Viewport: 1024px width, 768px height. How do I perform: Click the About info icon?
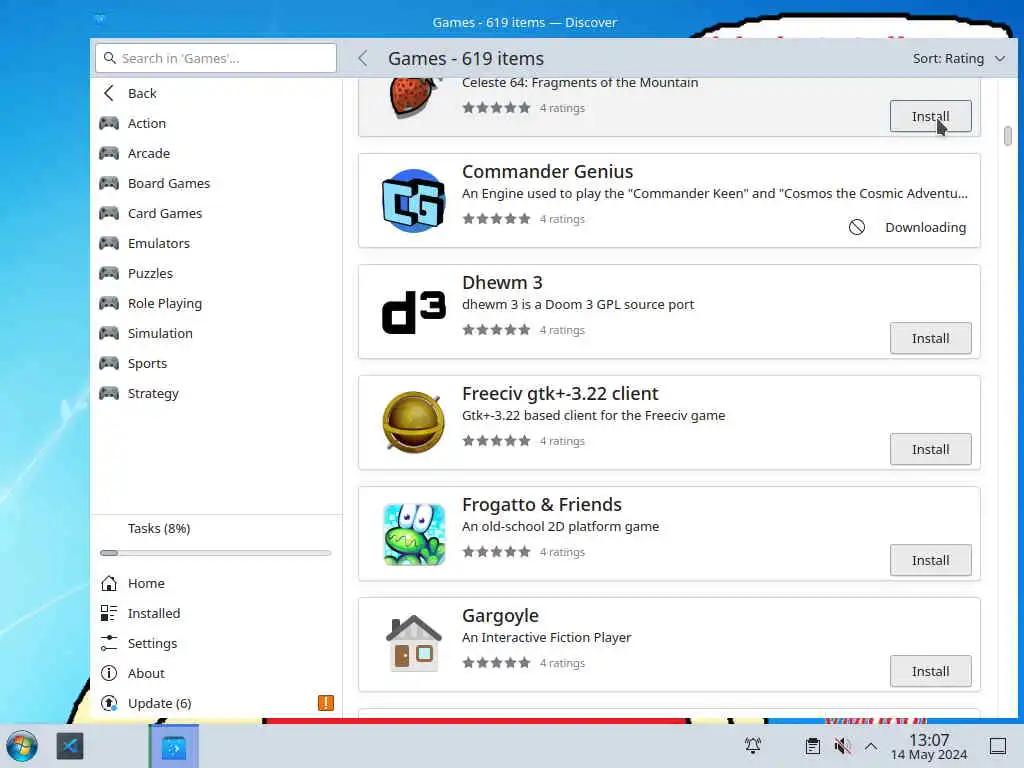tap(109, 673)
